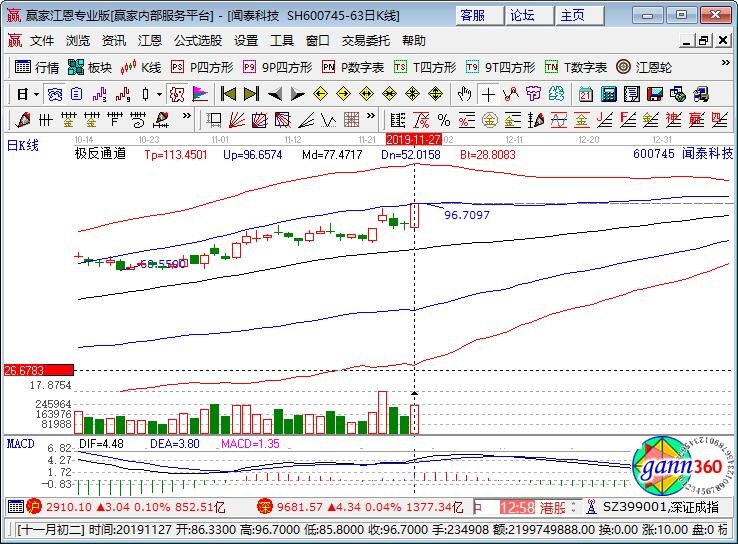Select the hand pan tool
738x544 pixels.
click(x=465, y=95)
